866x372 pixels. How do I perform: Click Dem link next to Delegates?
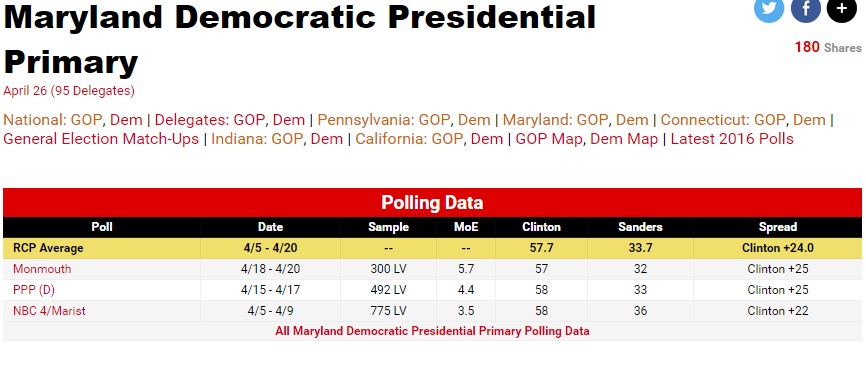click(x=289, y=120)
